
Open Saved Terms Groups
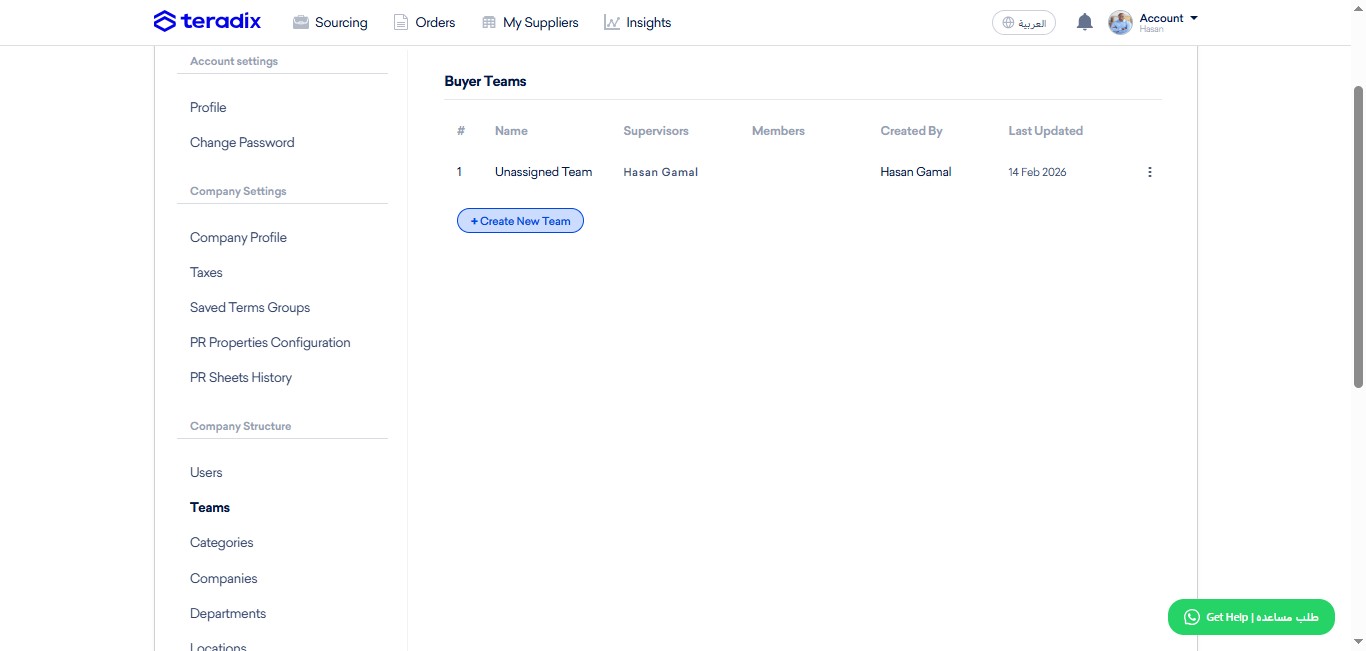[x=250, y=307]
